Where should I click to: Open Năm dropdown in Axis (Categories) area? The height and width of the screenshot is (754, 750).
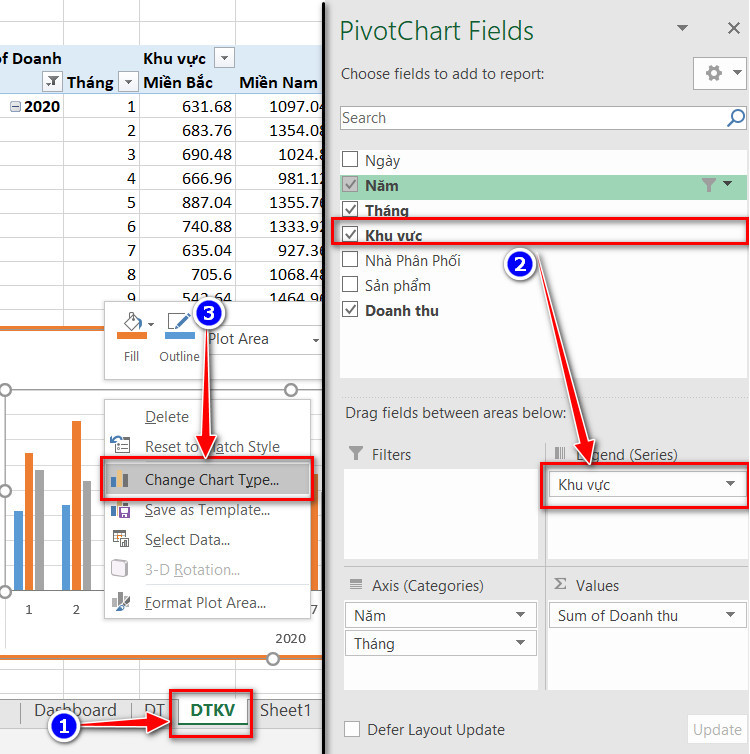coord(520,615)
